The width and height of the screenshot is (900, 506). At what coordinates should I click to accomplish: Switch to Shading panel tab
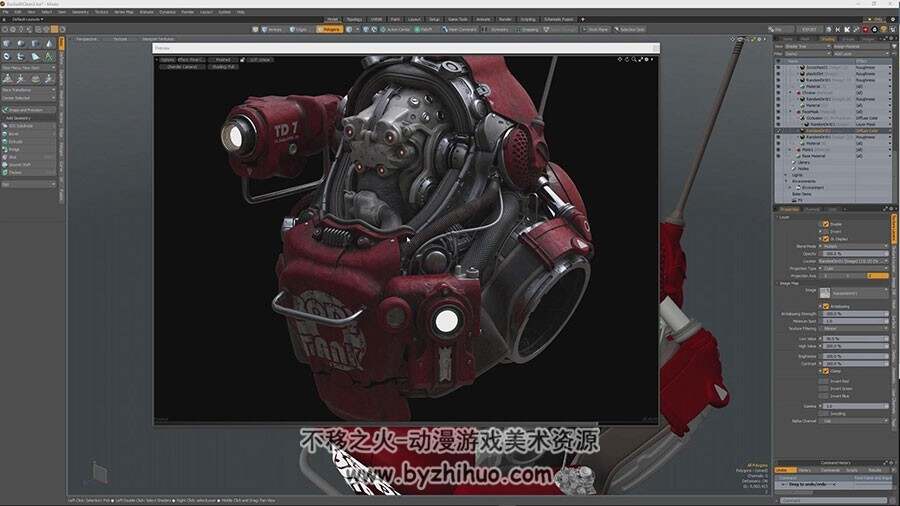click(827, 39)
